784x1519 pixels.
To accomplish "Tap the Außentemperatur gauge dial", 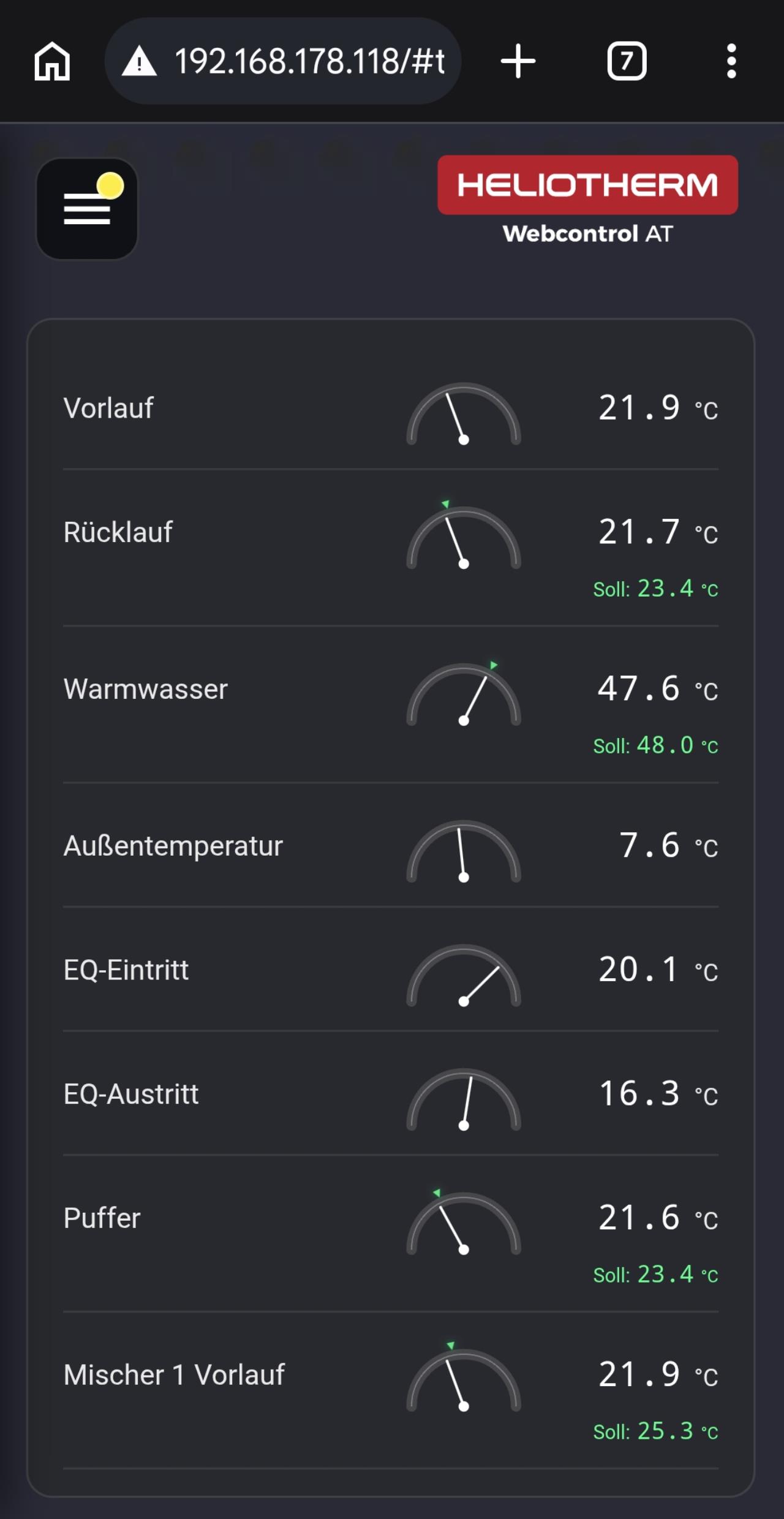I will [x=464, y=851].
